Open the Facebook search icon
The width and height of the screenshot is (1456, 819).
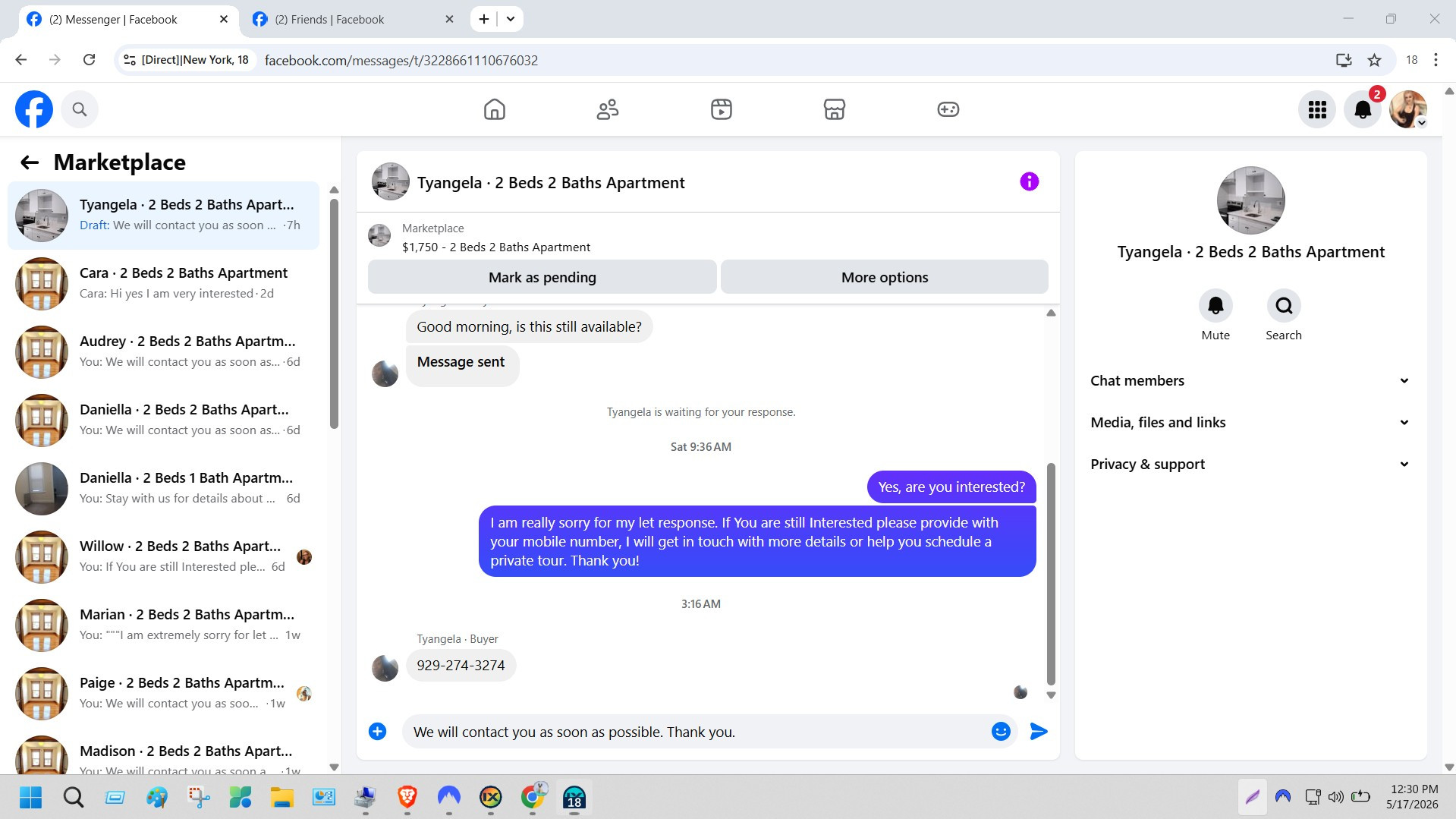tap(80, 109)
